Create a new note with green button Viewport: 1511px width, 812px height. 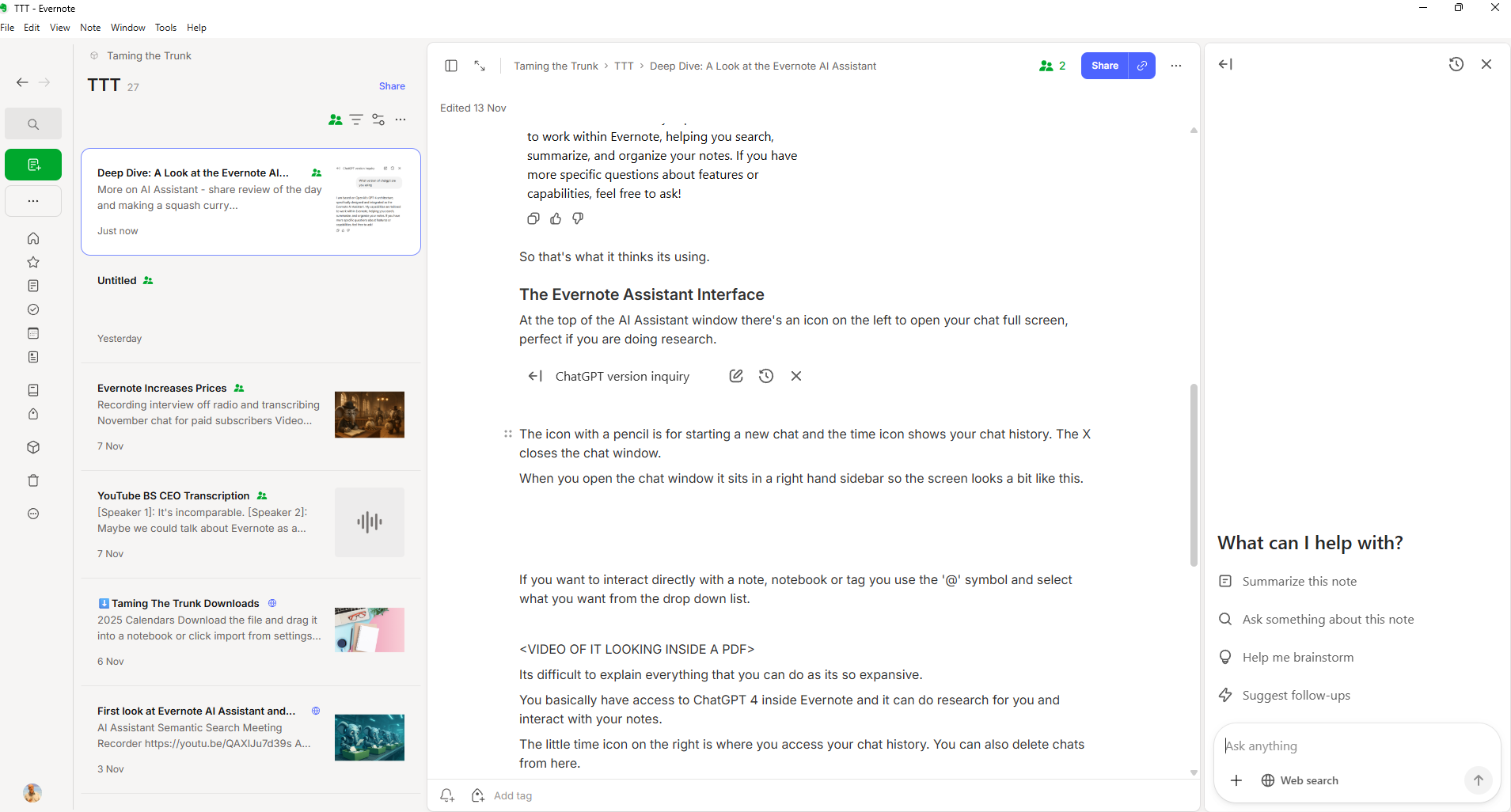[33, 165]
